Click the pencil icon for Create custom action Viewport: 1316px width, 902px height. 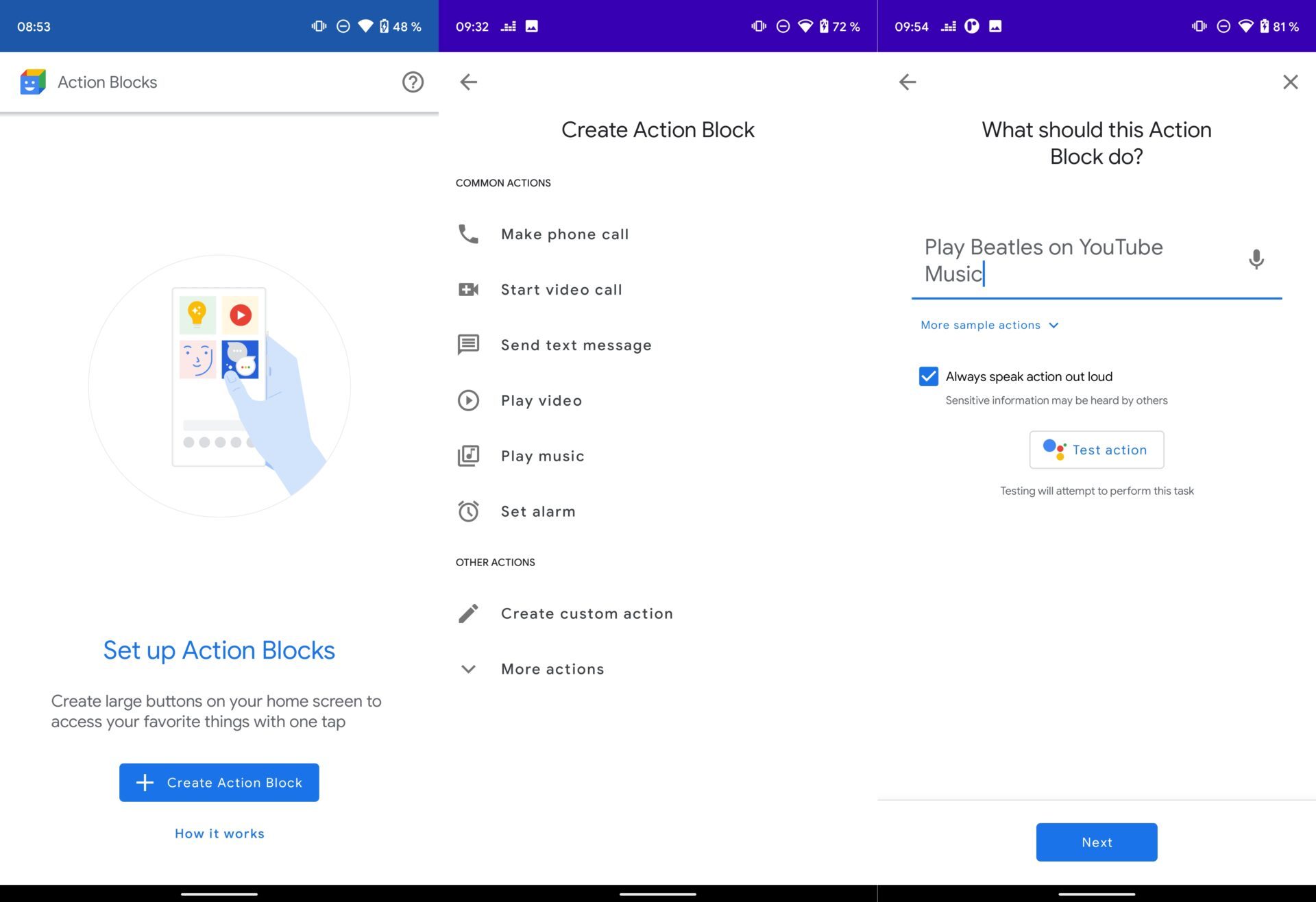[468, 613]
